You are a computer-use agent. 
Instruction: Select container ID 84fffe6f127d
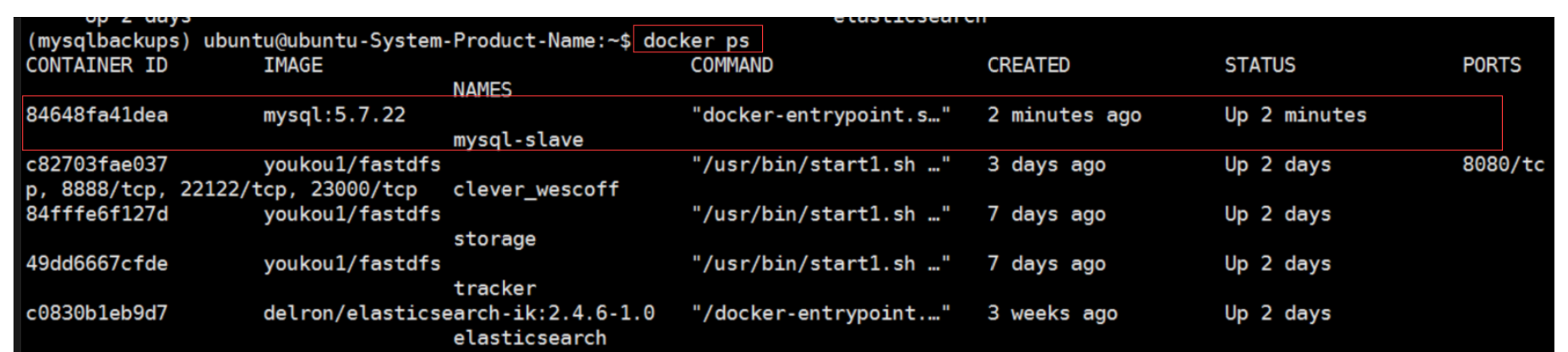point(97,214)
